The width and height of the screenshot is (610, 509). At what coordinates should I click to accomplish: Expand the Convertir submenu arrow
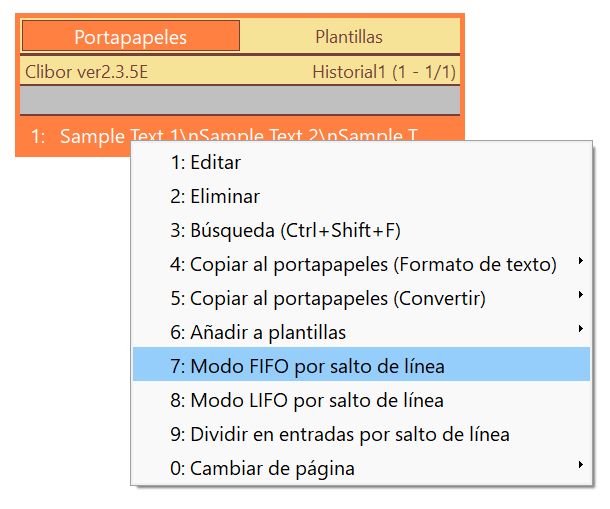pos(580,295)
